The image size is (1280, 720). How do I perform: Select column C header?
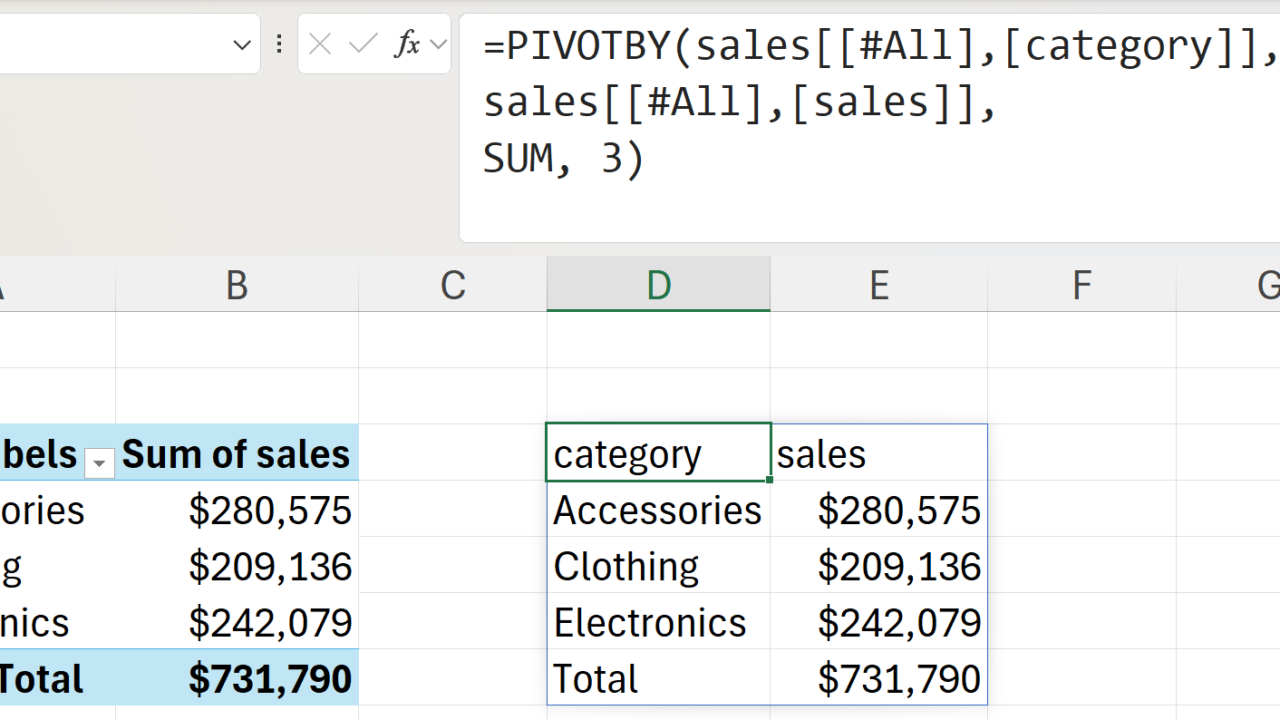(453, 286)
